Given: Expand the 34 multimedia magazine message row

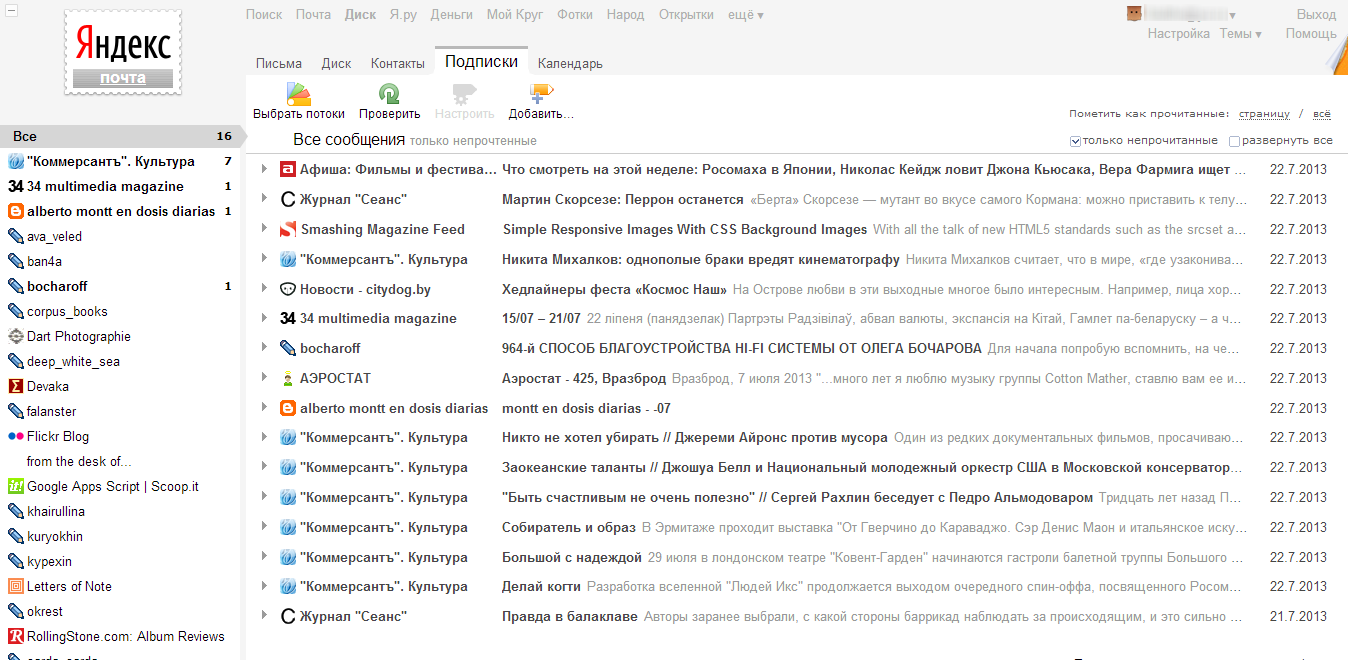Looking at the screenshot, I should click(264, 318).
